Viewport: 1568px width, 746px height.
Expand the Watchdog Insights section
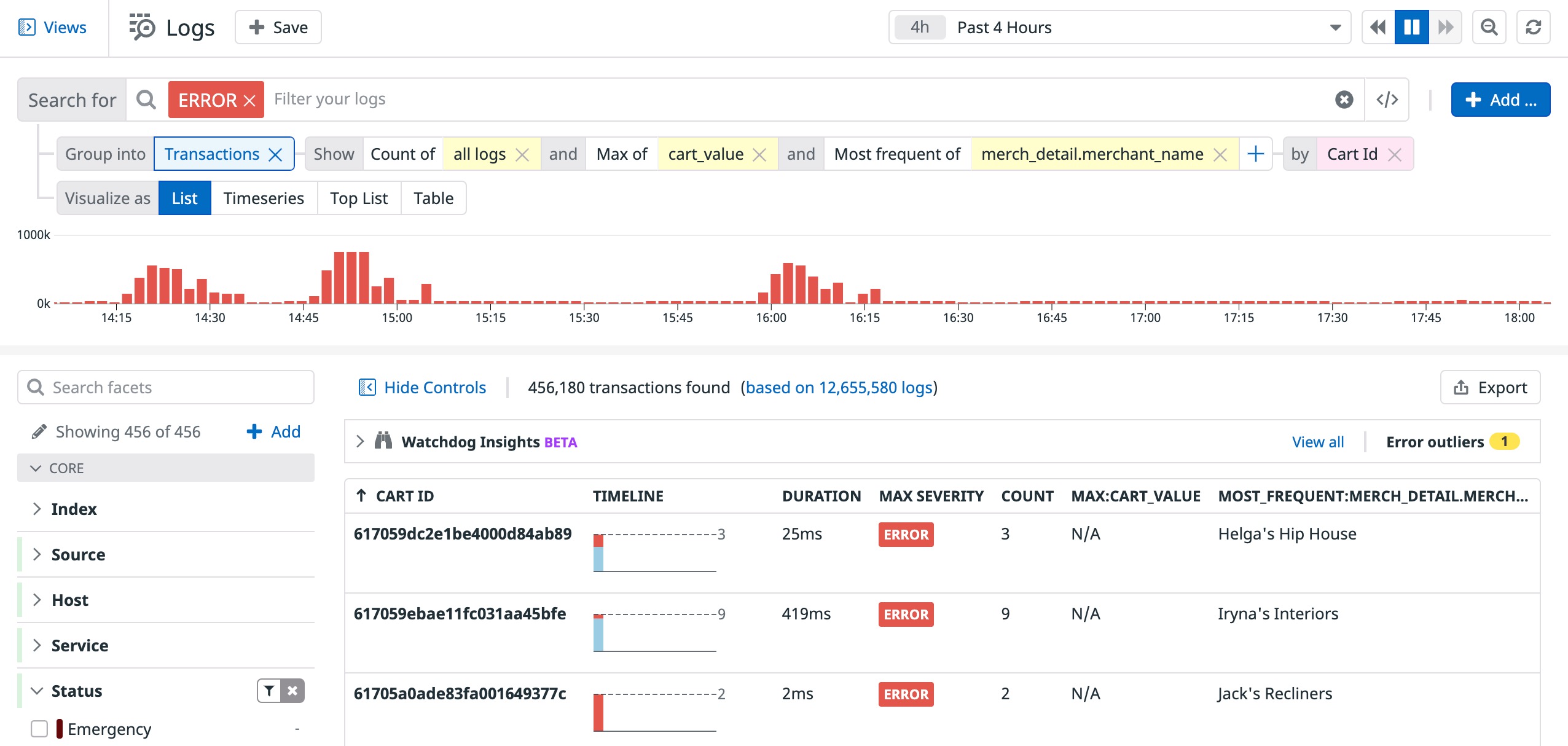pyautogui.click(x=361, y=441)
